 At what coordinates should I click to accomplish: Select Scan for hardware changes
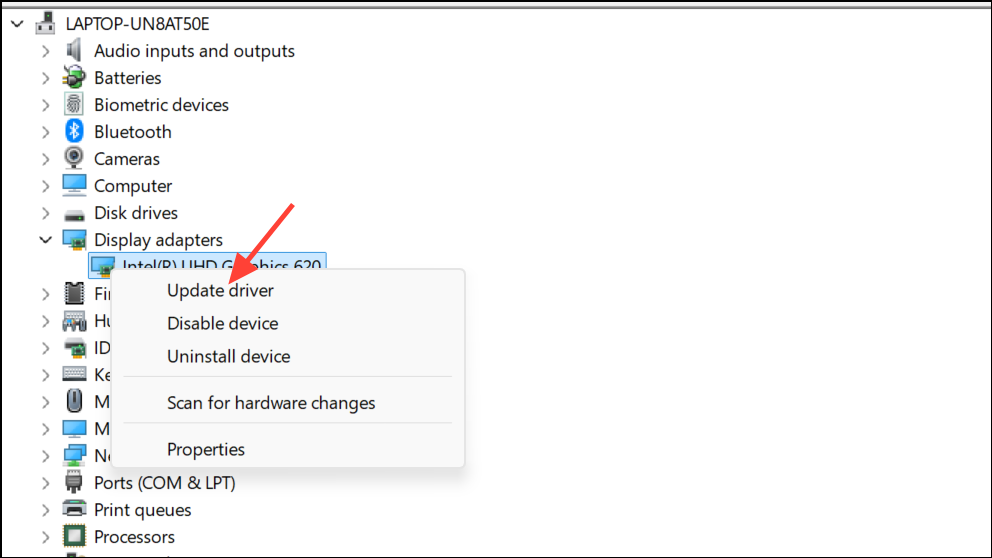[x=271, y=403]
